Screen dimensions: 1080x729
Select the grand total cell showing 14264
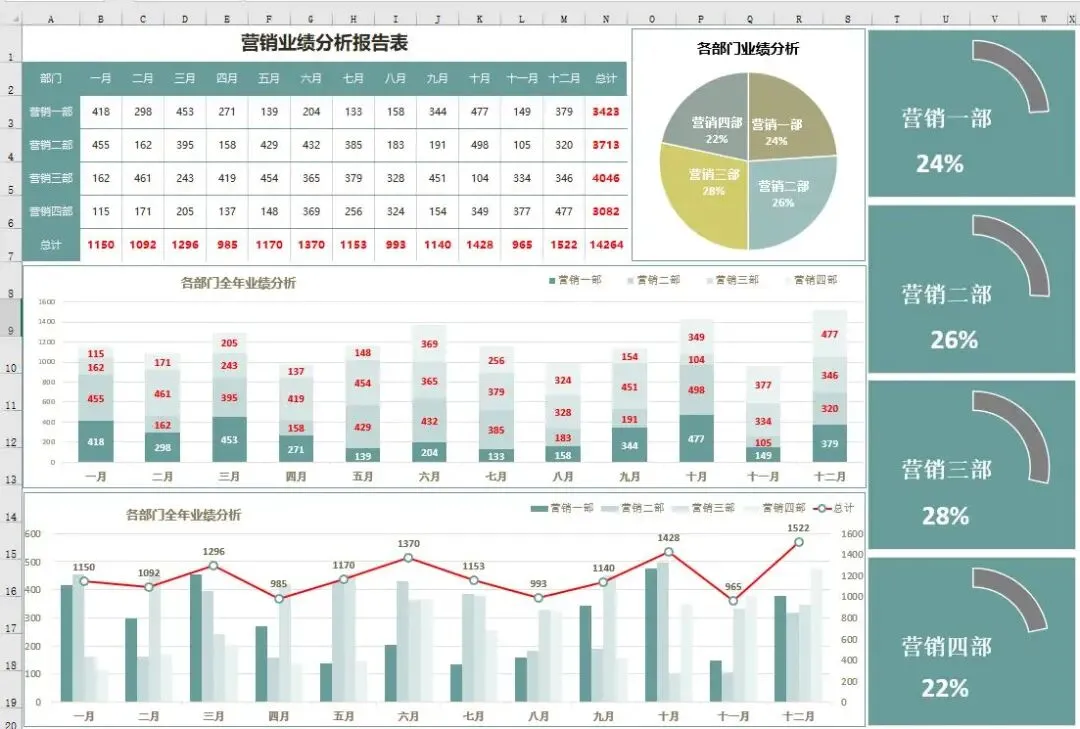(605, 245)
